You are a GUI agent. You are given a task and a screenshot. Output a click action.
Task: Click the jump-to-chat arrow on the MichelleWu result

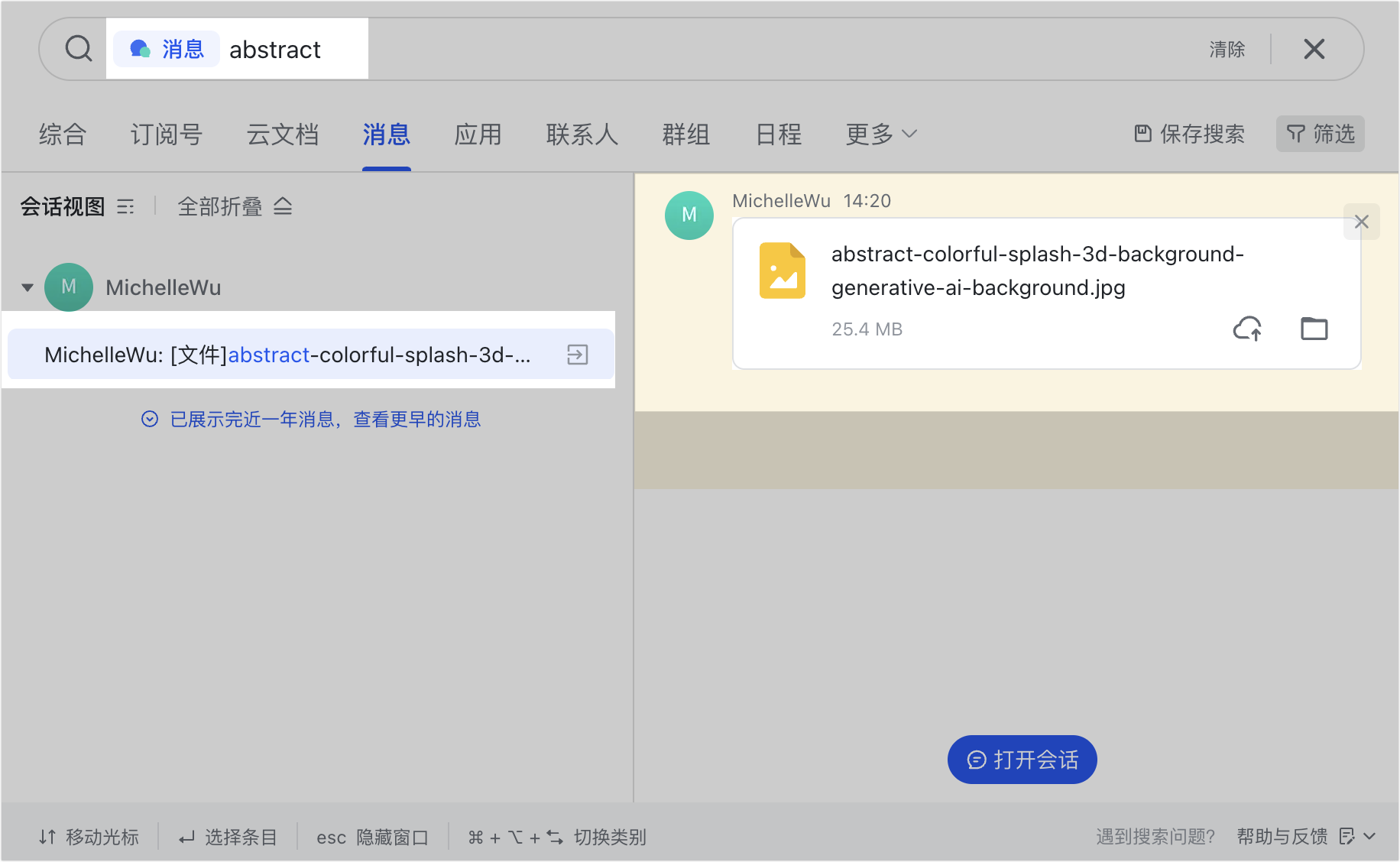(577, 355)
